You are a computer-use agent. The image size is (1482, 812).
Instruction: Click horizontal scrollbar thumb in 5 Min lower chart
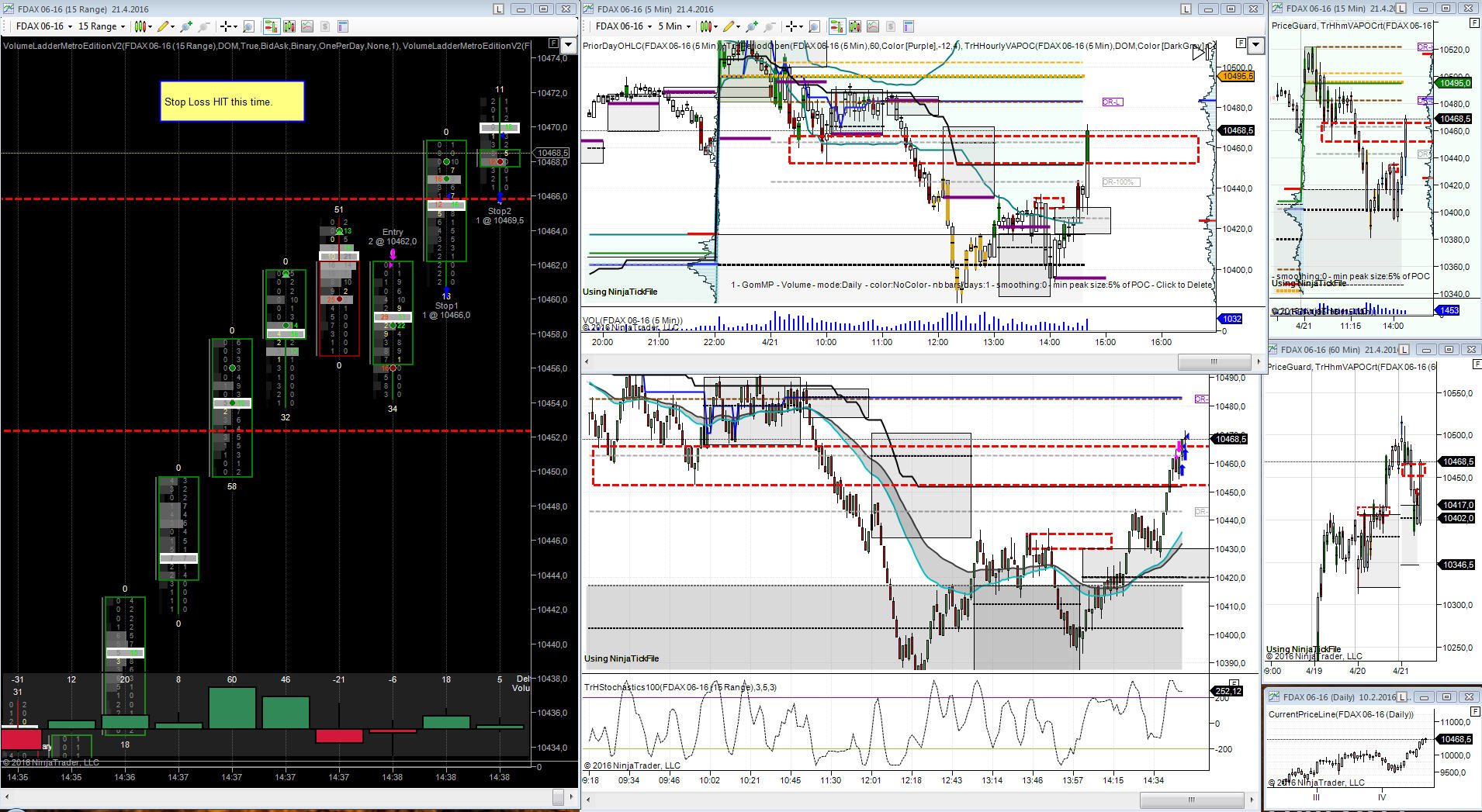tap(1191, 800)
